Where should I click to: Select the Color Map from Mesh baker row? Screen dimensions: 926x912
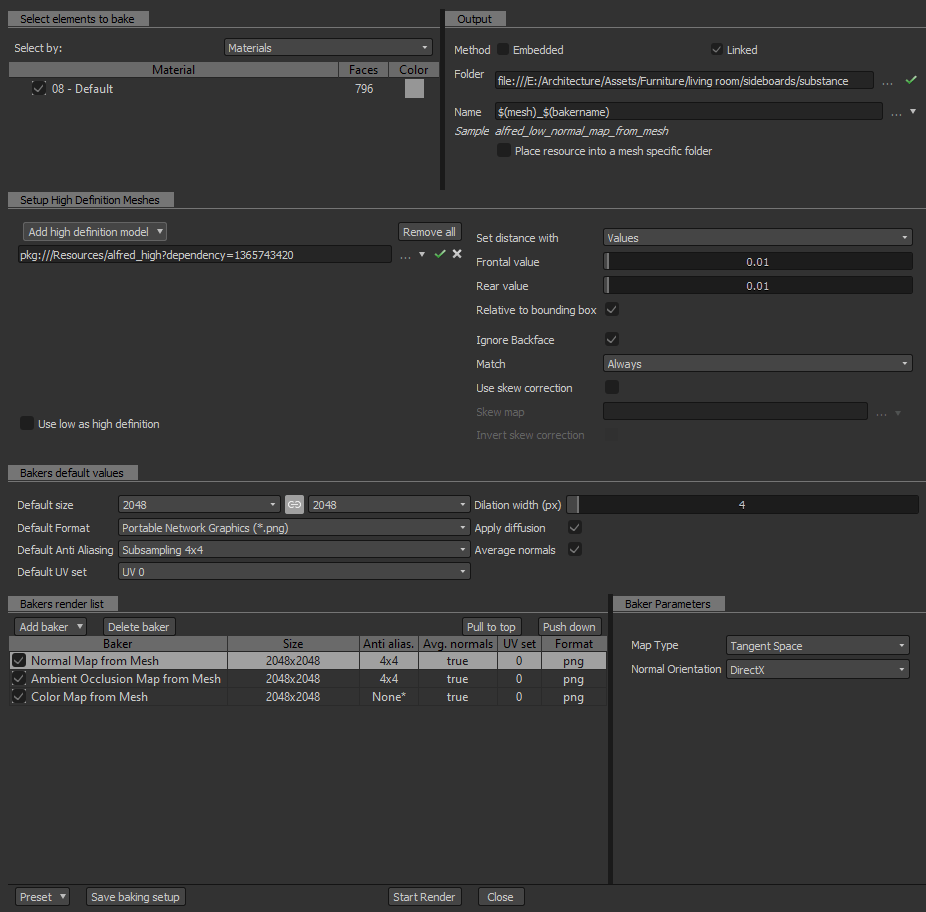click(x=308, y=697)
